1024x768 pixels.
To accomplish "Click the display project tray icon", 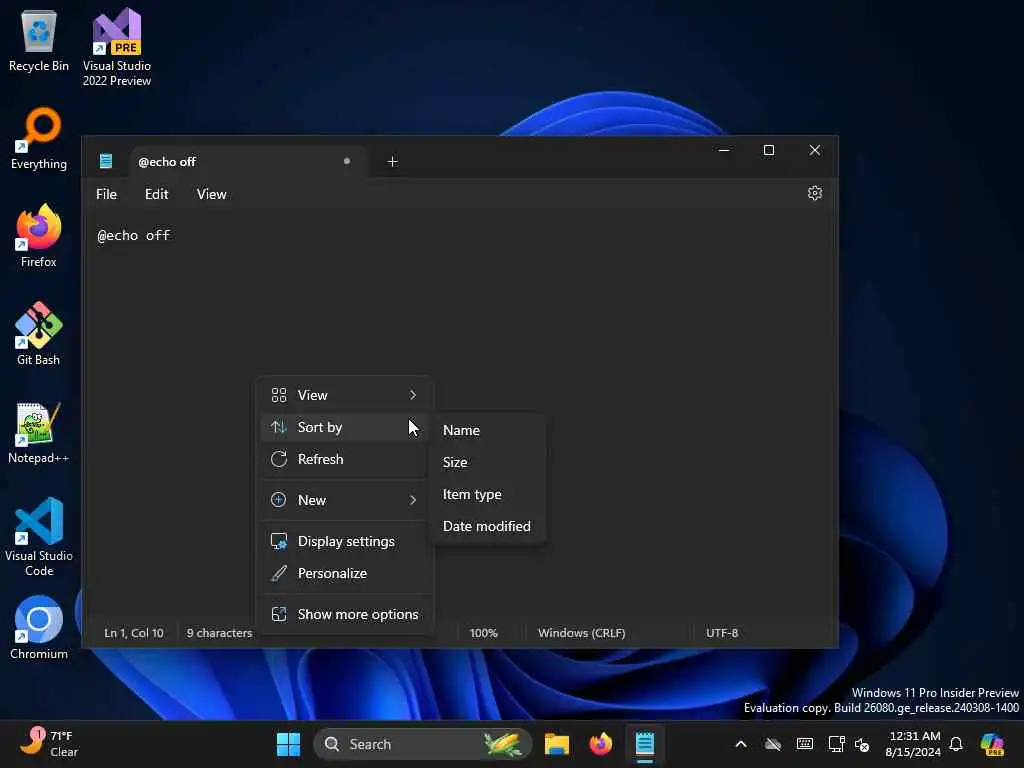I will [x=836, y=744].
